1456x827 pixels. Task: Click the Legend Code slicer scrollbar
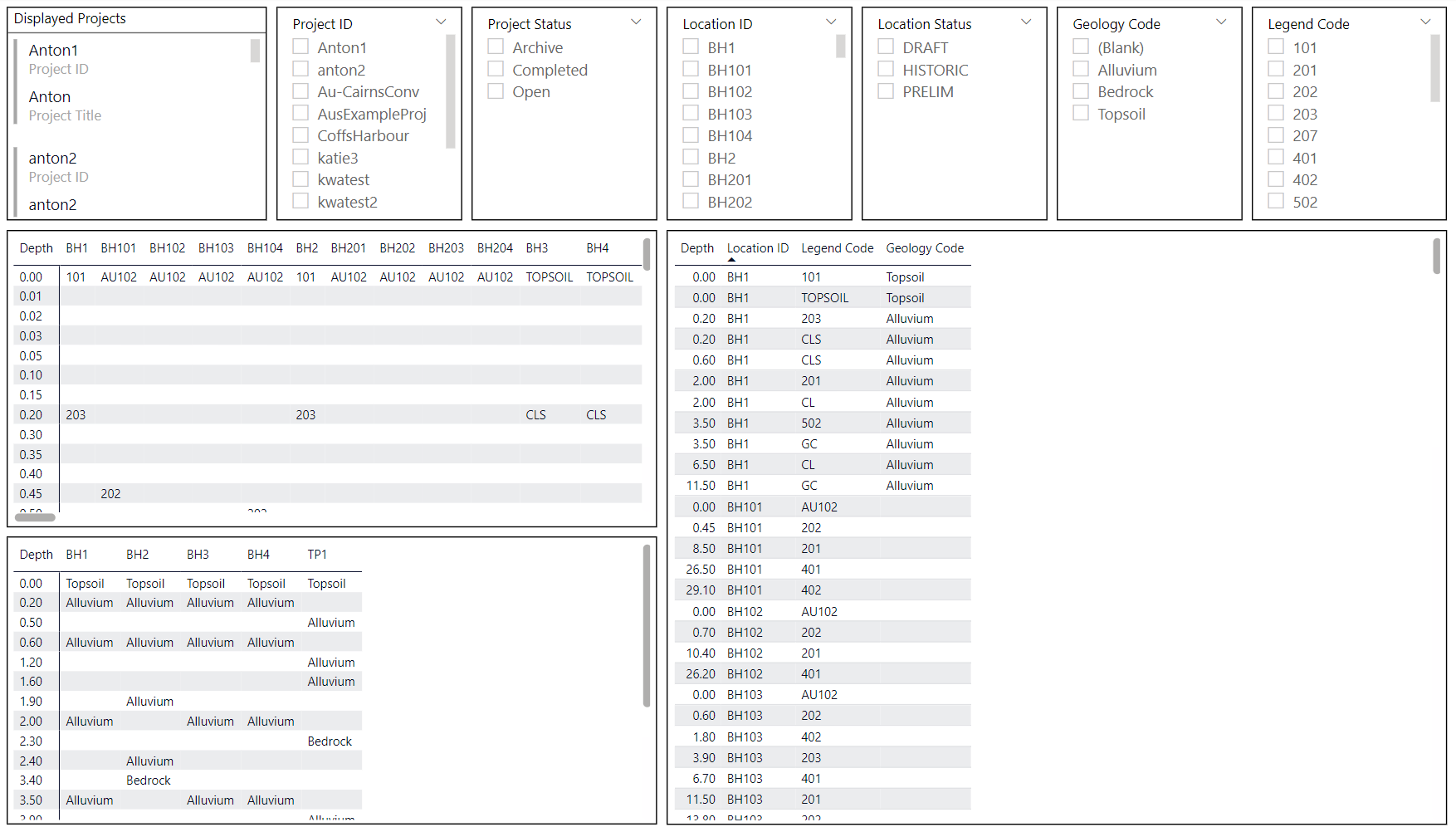(x=1435, y=68)
